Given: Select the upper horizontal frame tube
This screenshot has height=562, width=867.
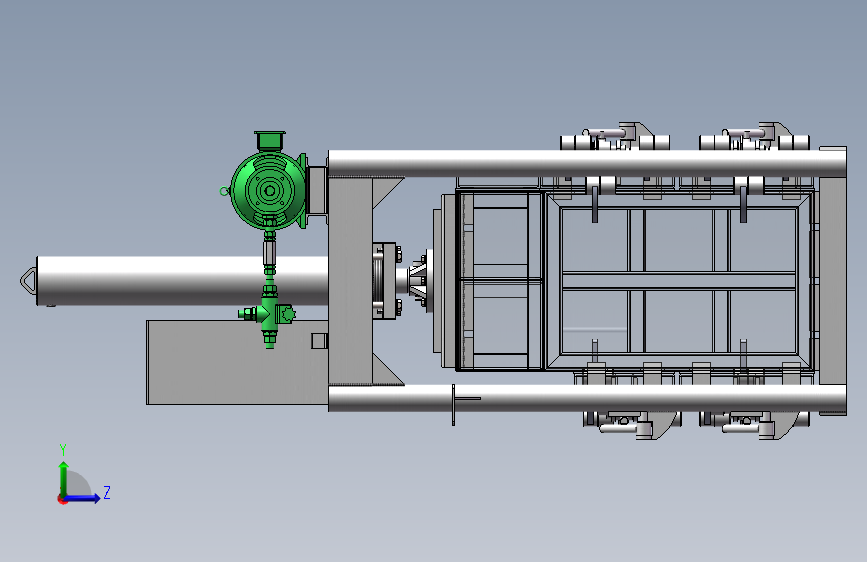Looking at the screenshot, I should tap(586, 164).
